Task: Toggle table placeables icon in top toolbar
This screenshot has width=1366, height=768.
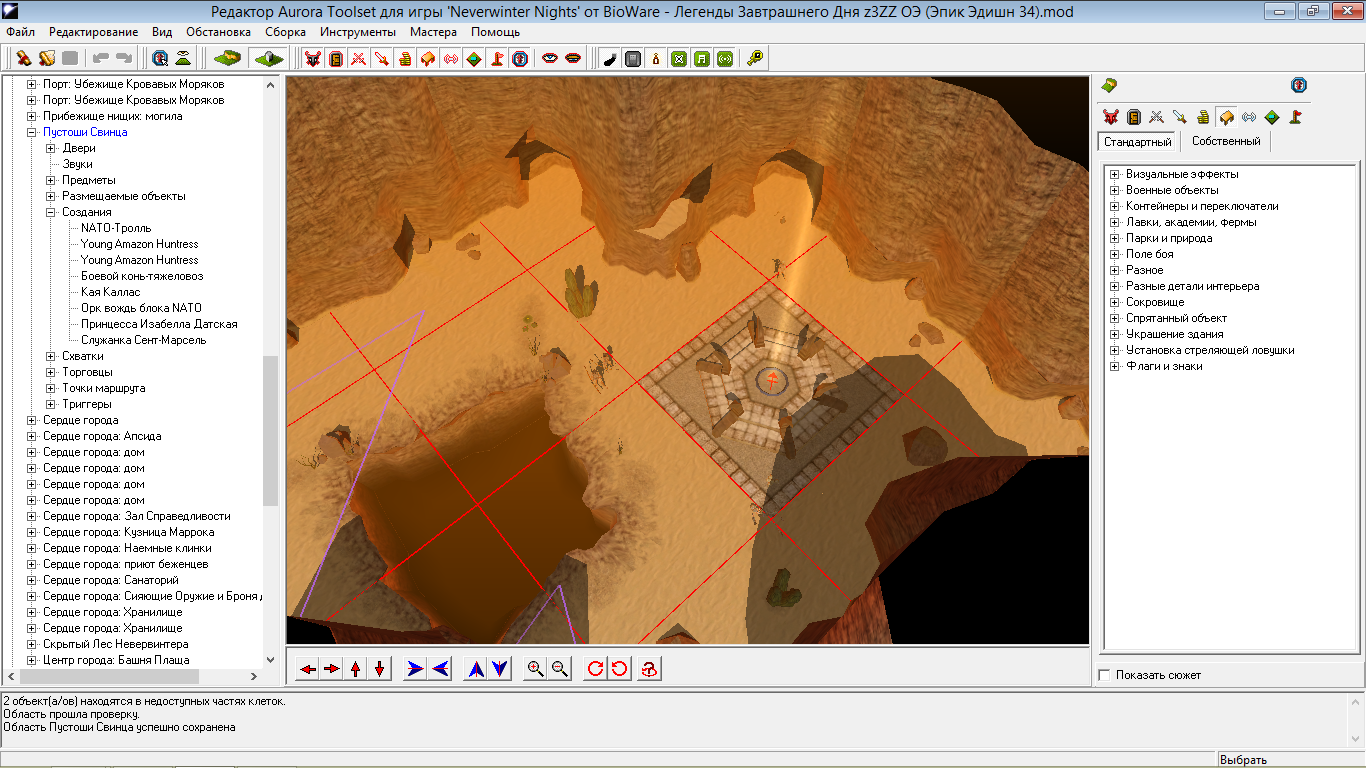Action: pos(427,59)
